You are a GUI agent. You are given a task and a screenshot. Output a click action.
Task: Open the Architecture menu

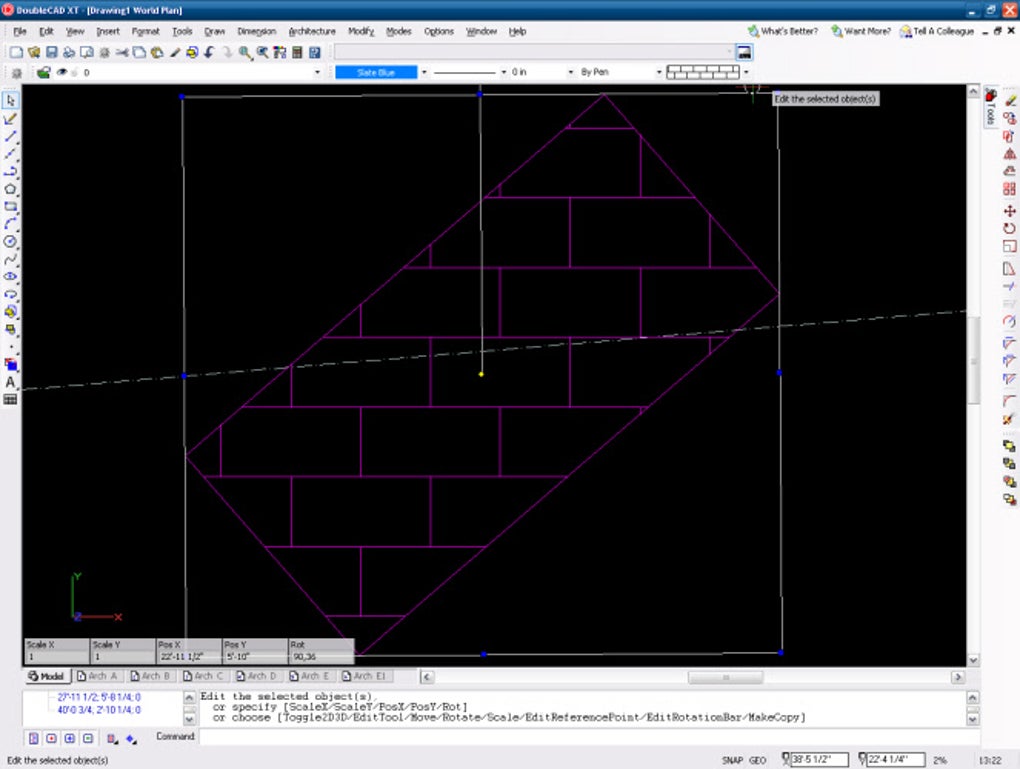(x=312, y=32)
